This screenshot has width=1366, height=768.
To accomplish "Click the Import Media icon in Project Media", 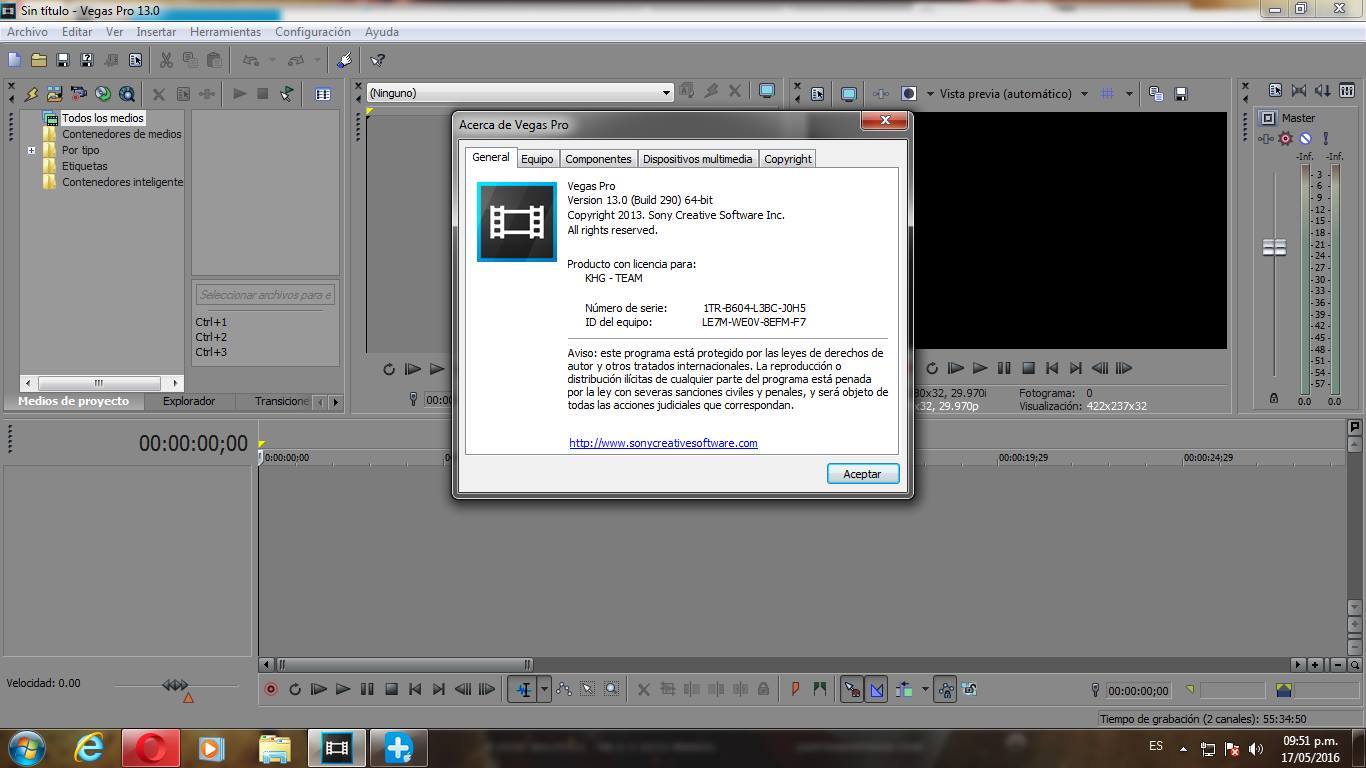I will click(x=55, y=94).
